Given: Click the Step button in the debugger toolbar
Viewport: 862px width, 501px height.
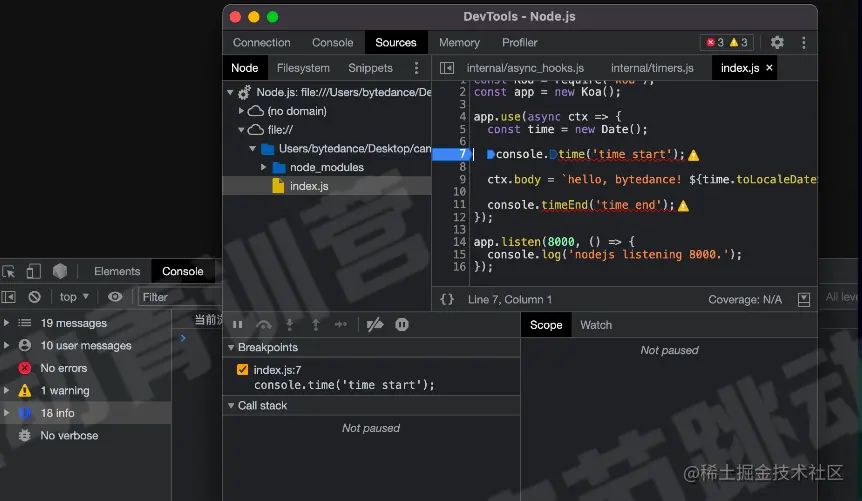Looking at the screenshot, I should 341,324.
